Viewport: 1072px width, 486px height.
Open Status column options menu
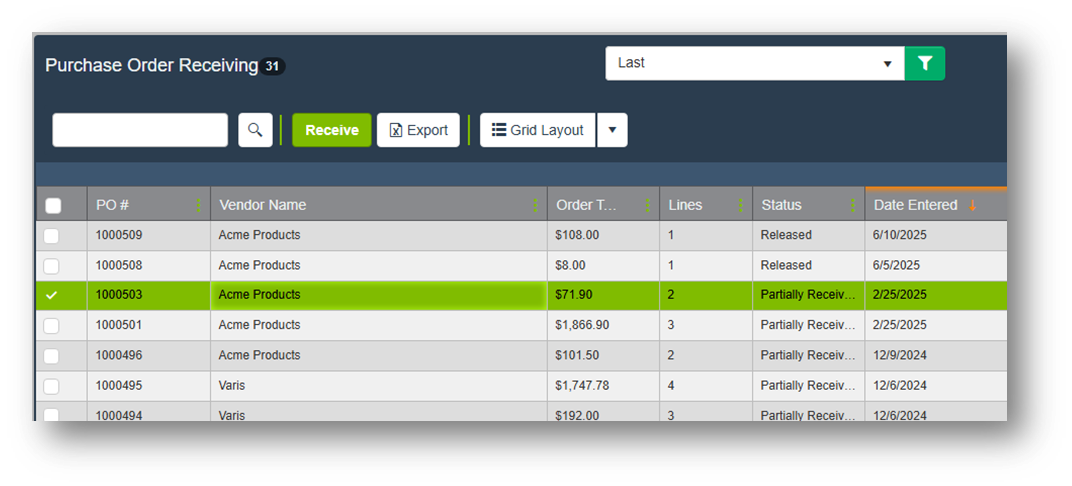[853, 205]
